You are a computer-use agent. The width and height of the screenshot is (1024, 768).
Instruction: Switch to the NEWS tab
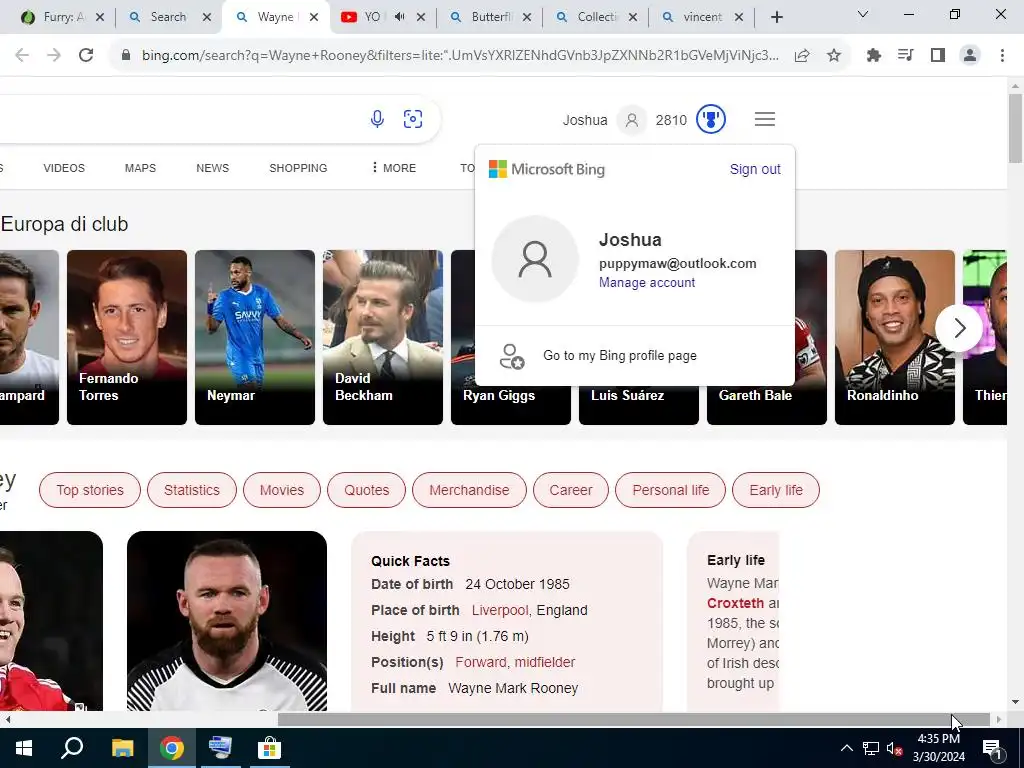[213, 168]
